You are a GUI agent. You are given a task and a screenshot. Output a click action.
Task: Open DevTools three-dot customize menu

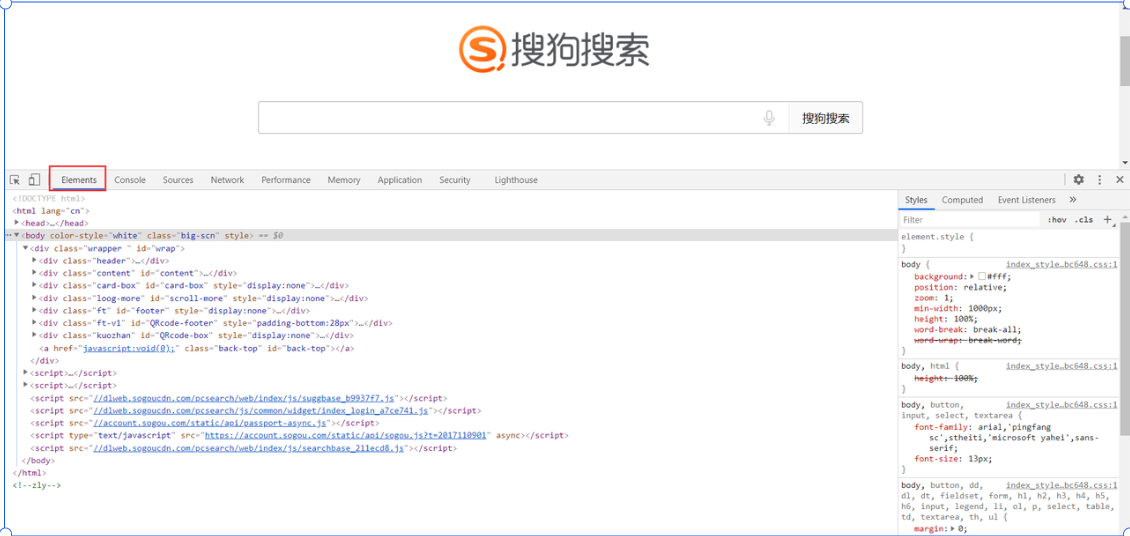(x=1100, y=180)
